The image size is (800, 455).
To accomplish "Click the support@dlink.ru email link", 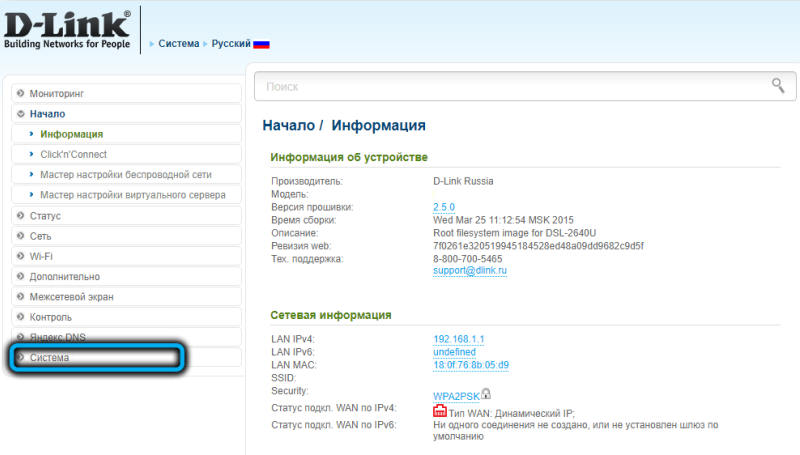I will click(469, 271).
